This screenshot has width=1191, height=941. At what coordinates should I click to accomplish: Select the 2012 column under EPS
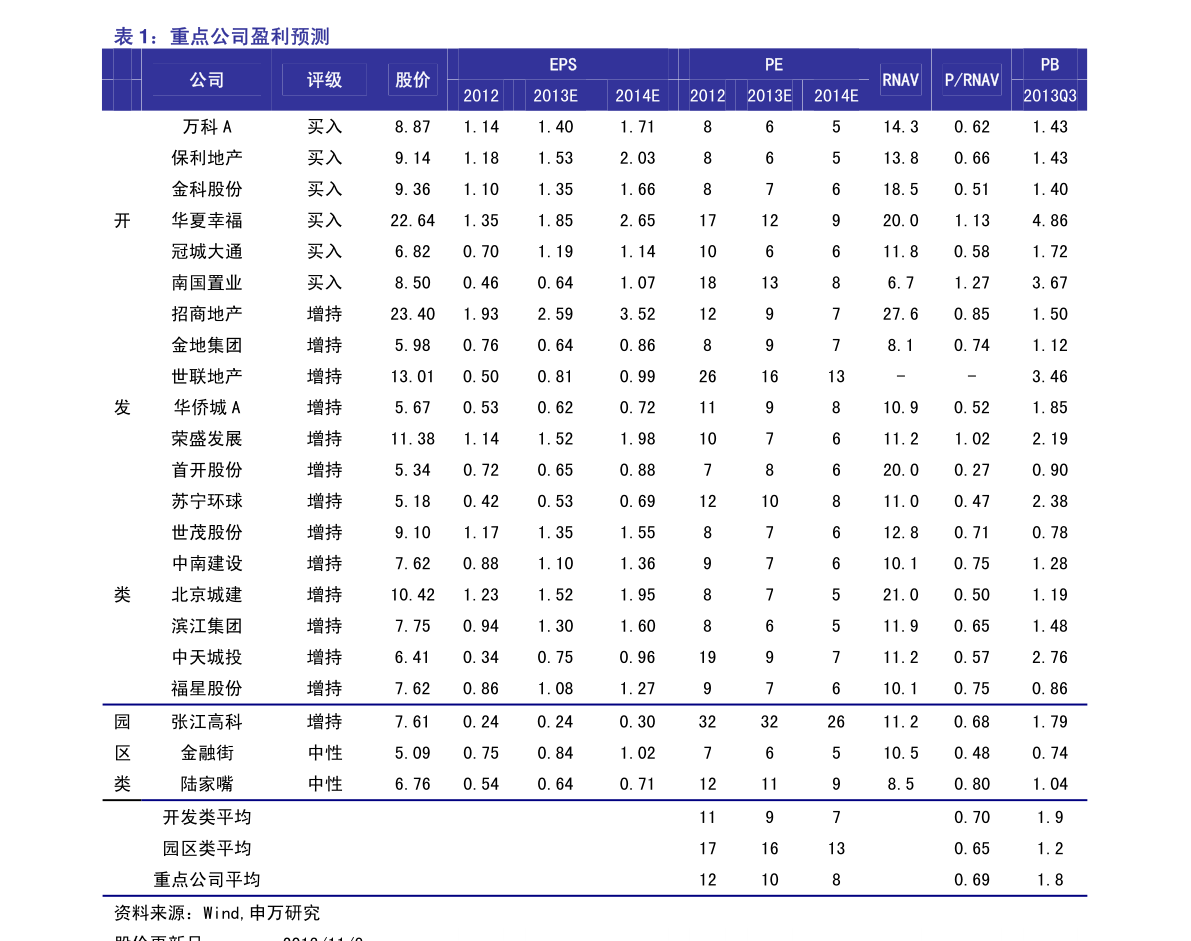point(480,96)
